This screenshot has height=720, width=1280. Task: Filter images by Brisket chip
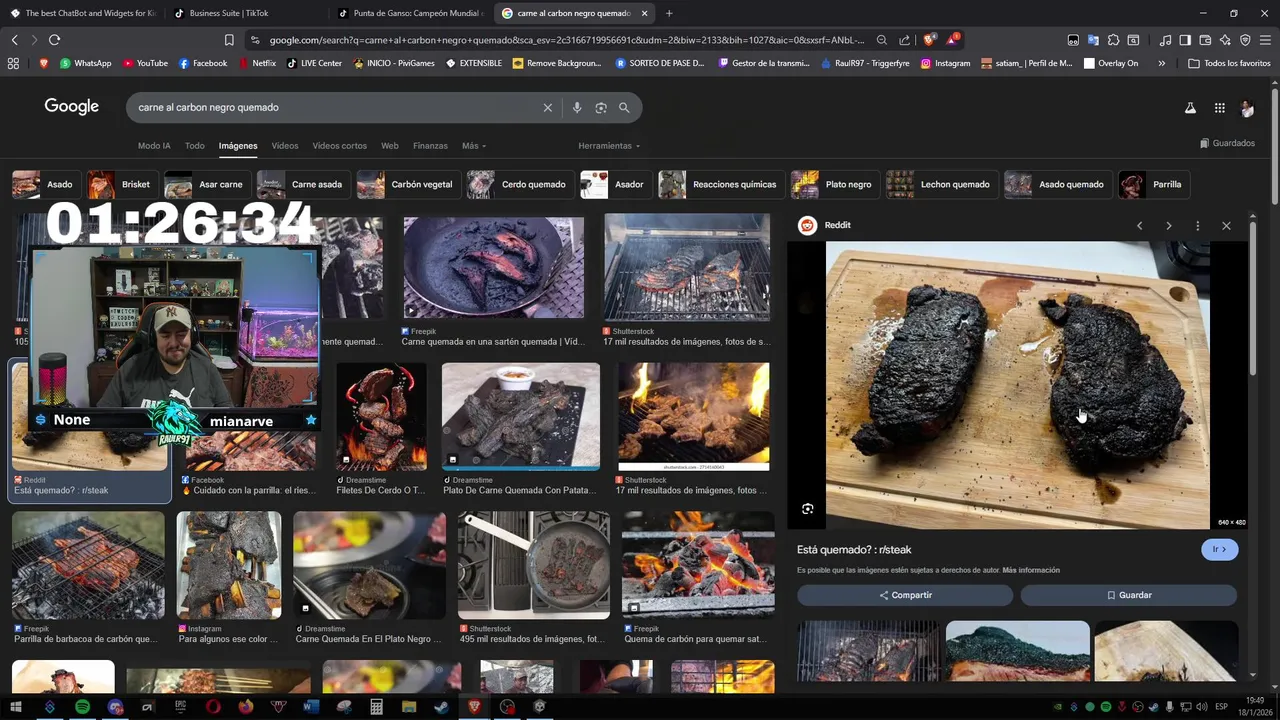pos(122,185)
